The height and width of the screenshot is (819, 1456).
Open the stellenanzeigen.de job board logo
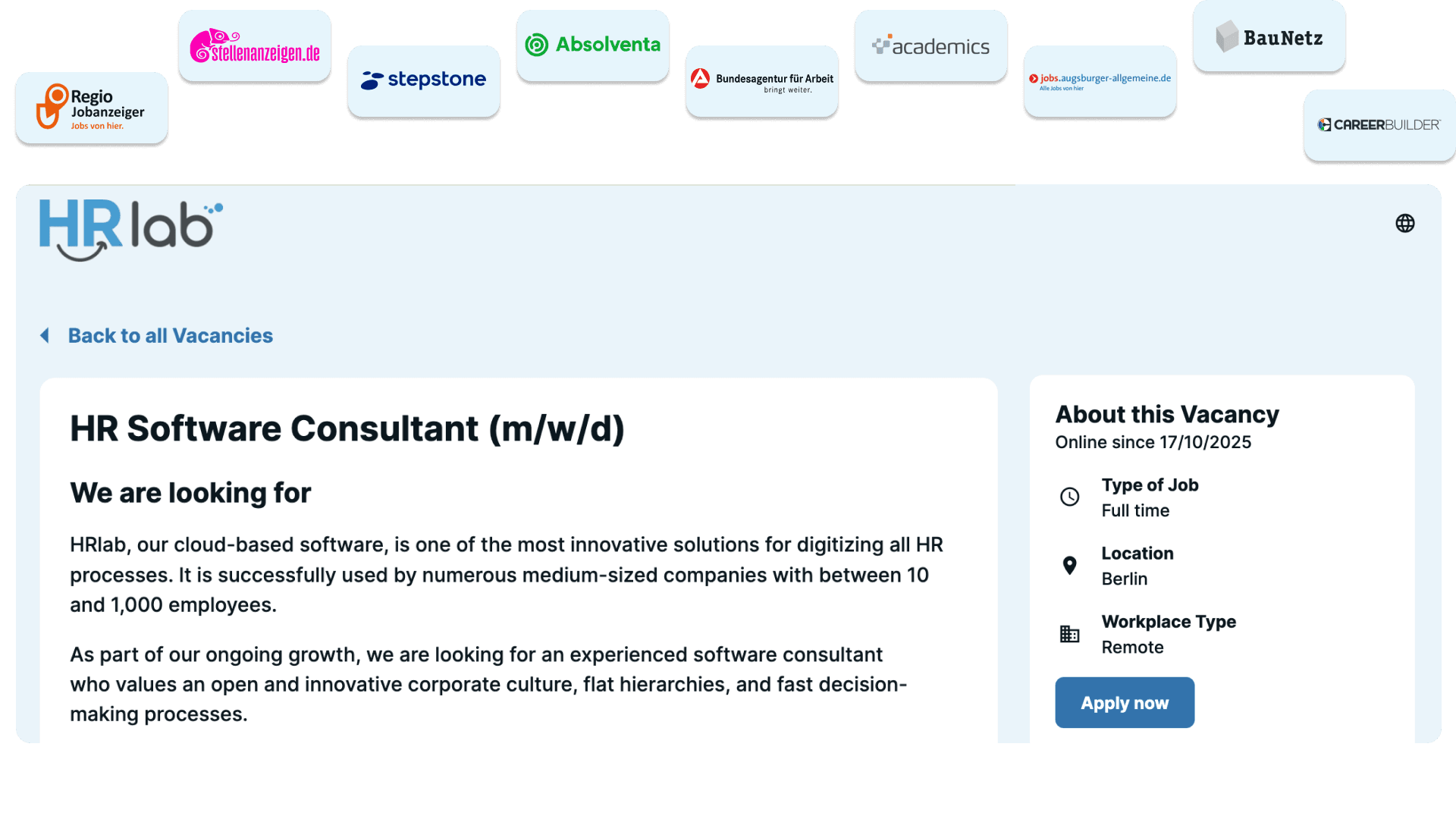click(x=254, y=44)
